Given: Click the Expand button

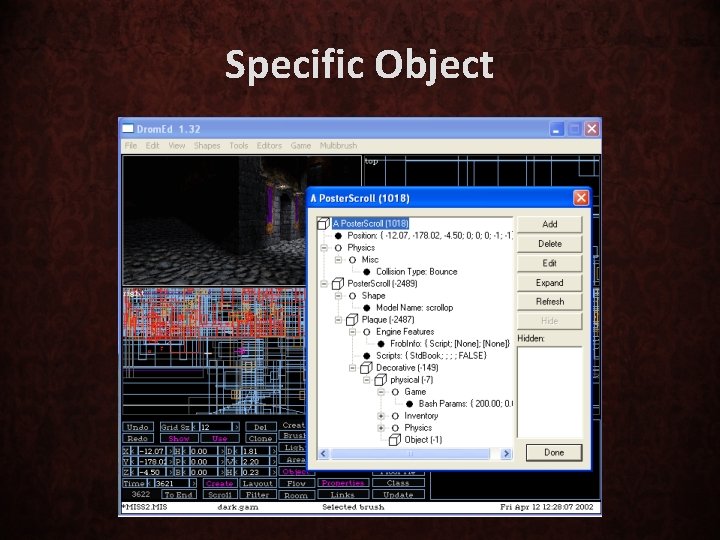Looking at the screenshot, I should point(550,282).
